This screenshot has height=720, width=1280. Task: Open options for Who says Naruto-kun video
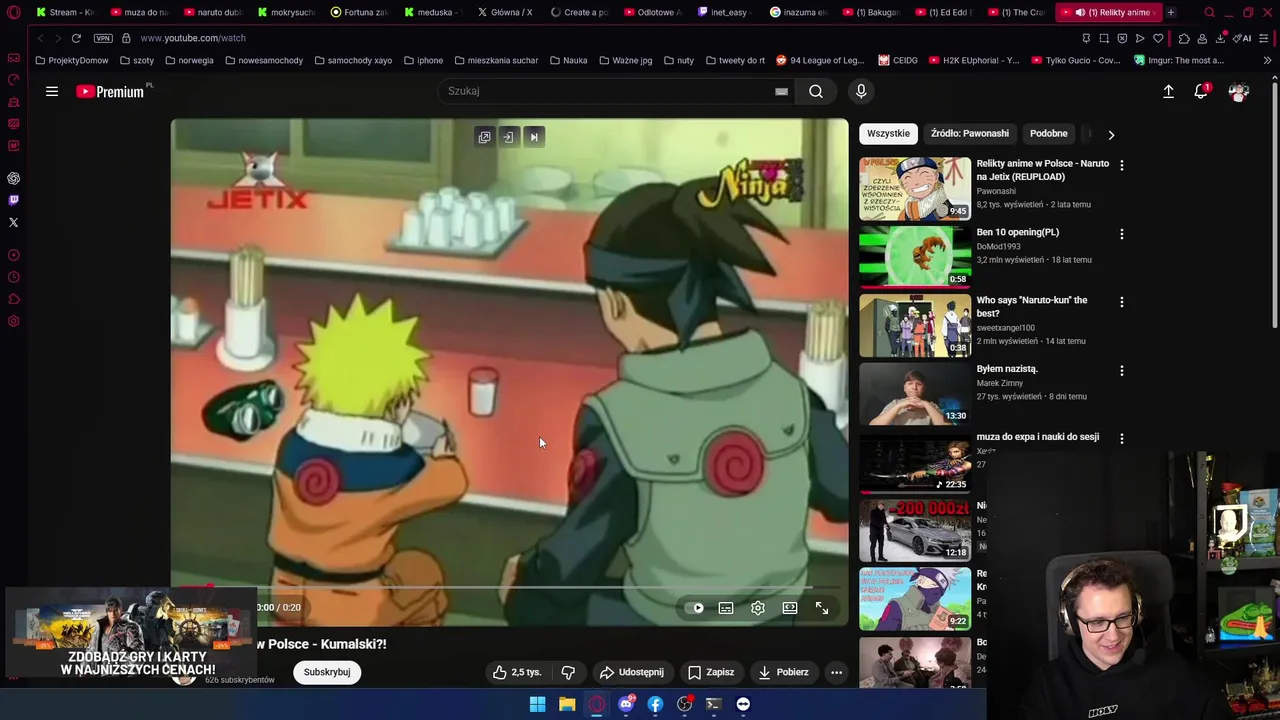(1121, 302)
